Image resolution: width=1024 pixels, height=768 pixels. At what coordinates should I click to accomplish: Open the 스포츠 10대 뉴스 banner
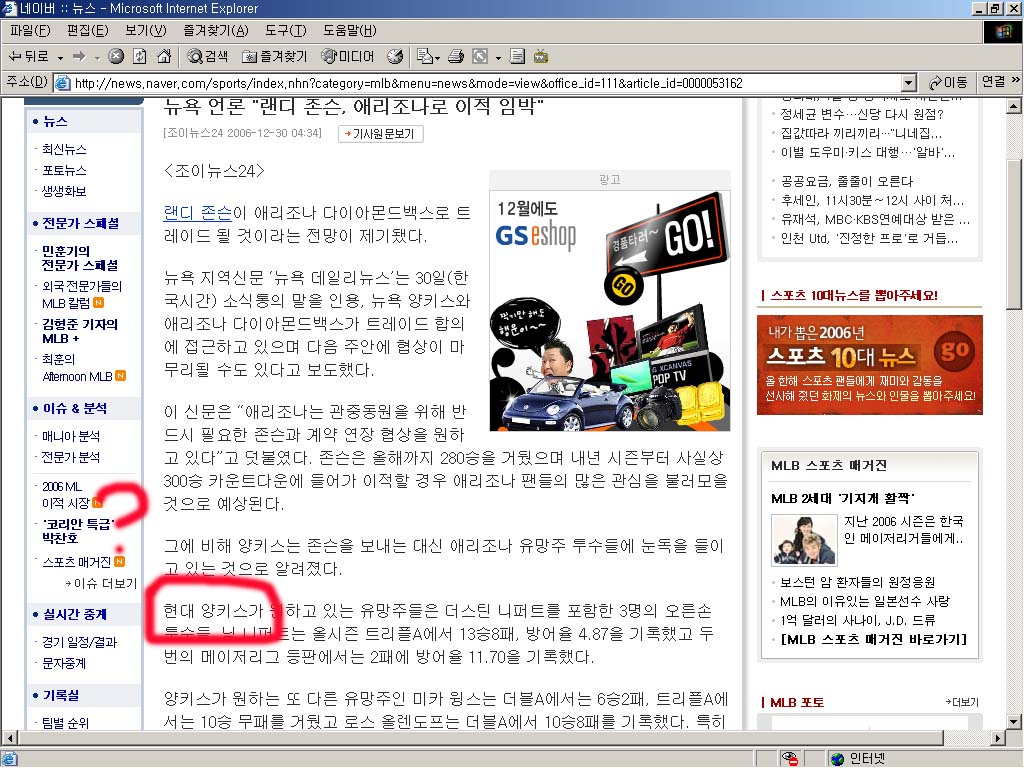coord(869,365)
